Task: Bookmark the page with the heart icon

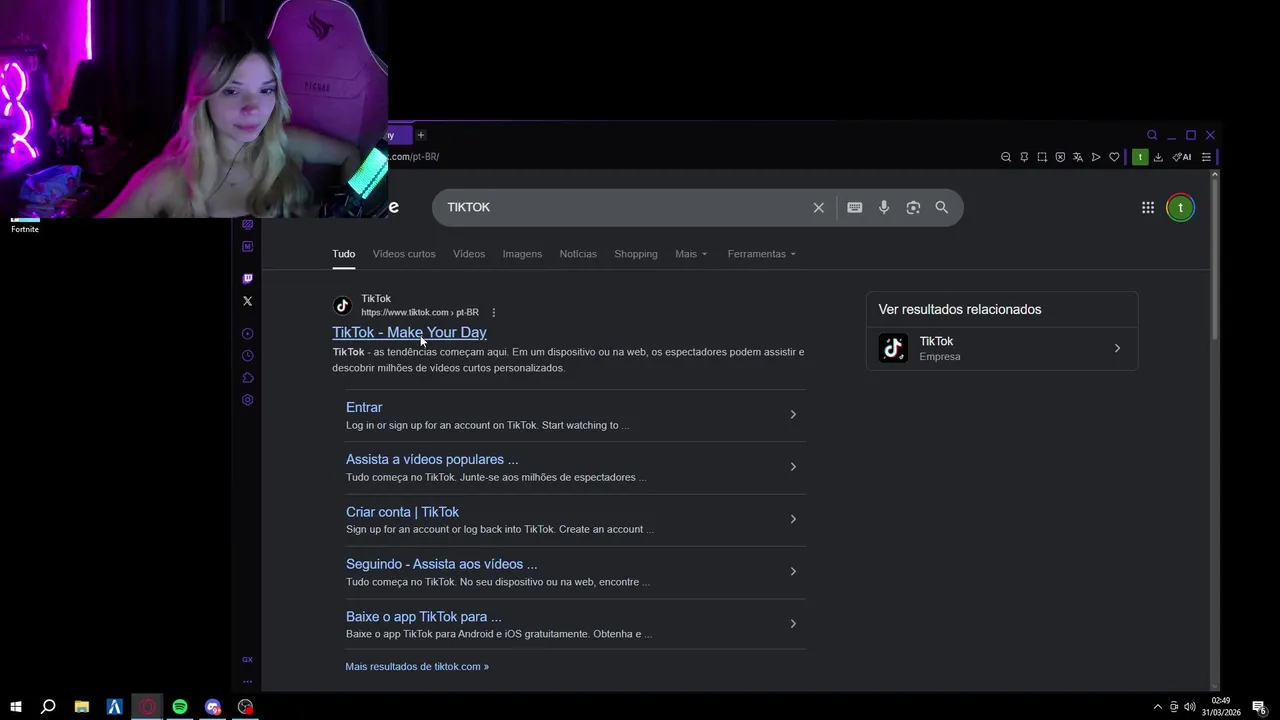Action: [1114, 157]
